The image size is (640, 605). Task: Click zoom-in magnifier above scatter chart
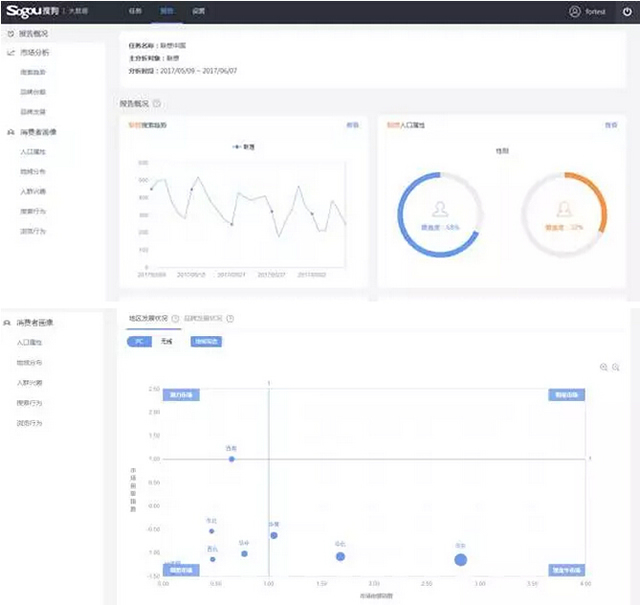[x=604, y=368]
